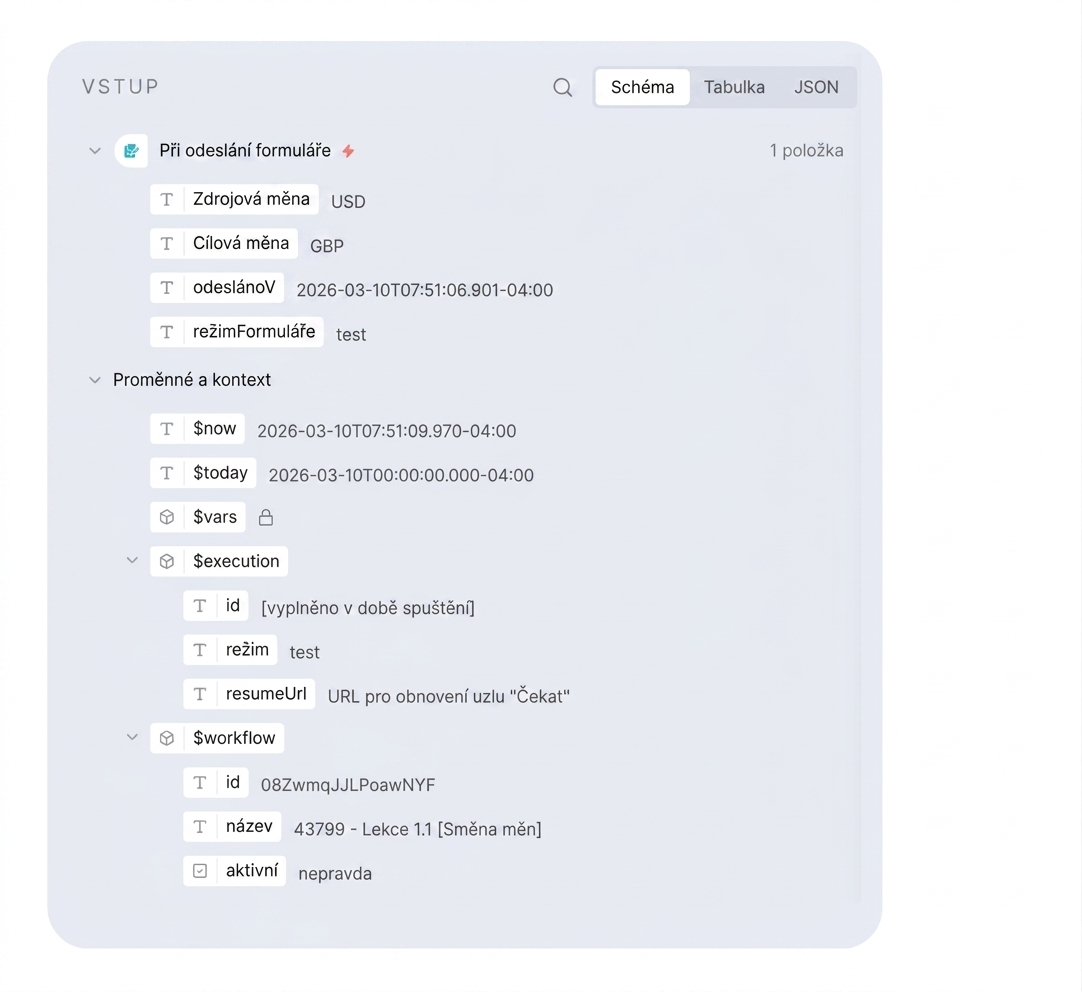Click the boolean checkbox icon of aktivní
The height and width of the screenshot is (992, 1082).
200,871
